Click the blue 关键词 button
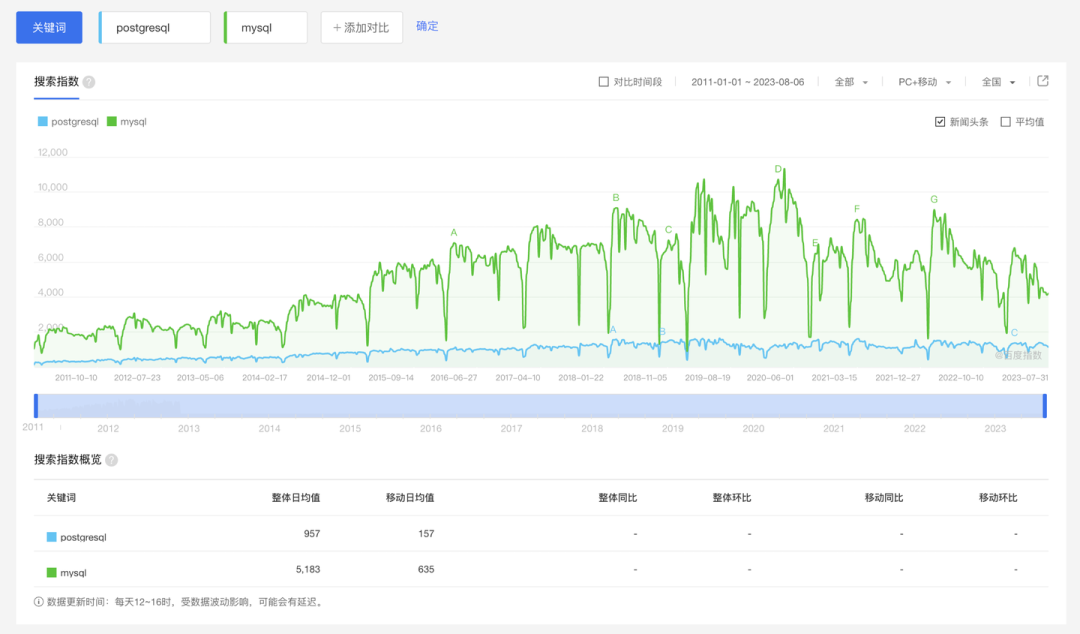The image size is (1080, 634). [49, 28]
